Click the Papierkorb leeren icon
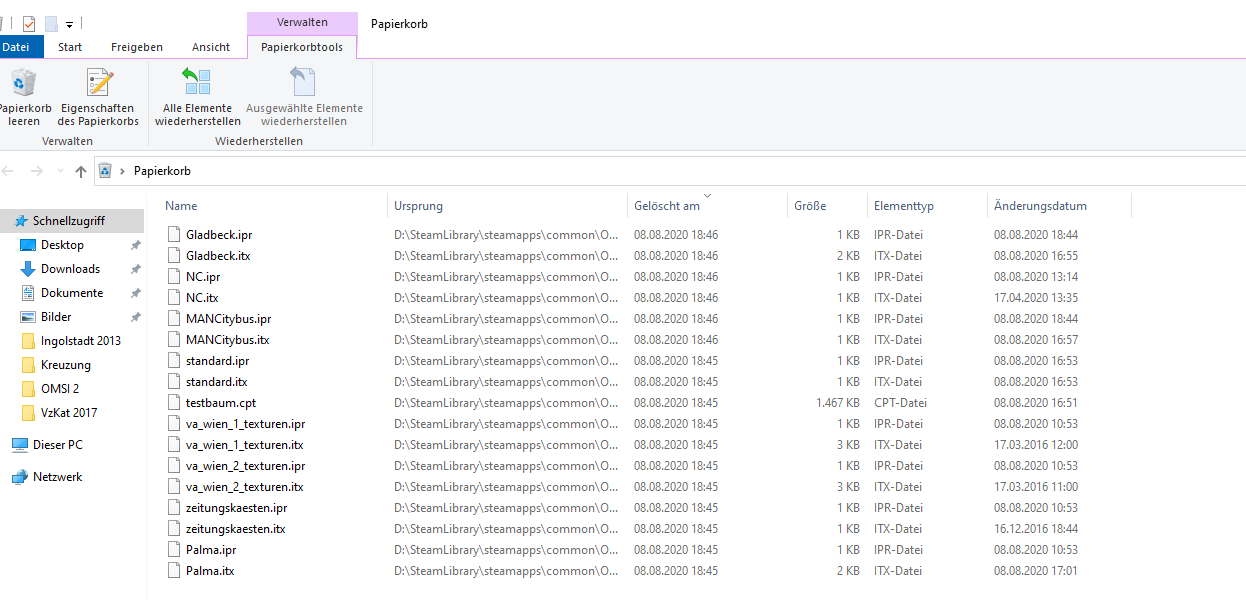 point(22,83)
